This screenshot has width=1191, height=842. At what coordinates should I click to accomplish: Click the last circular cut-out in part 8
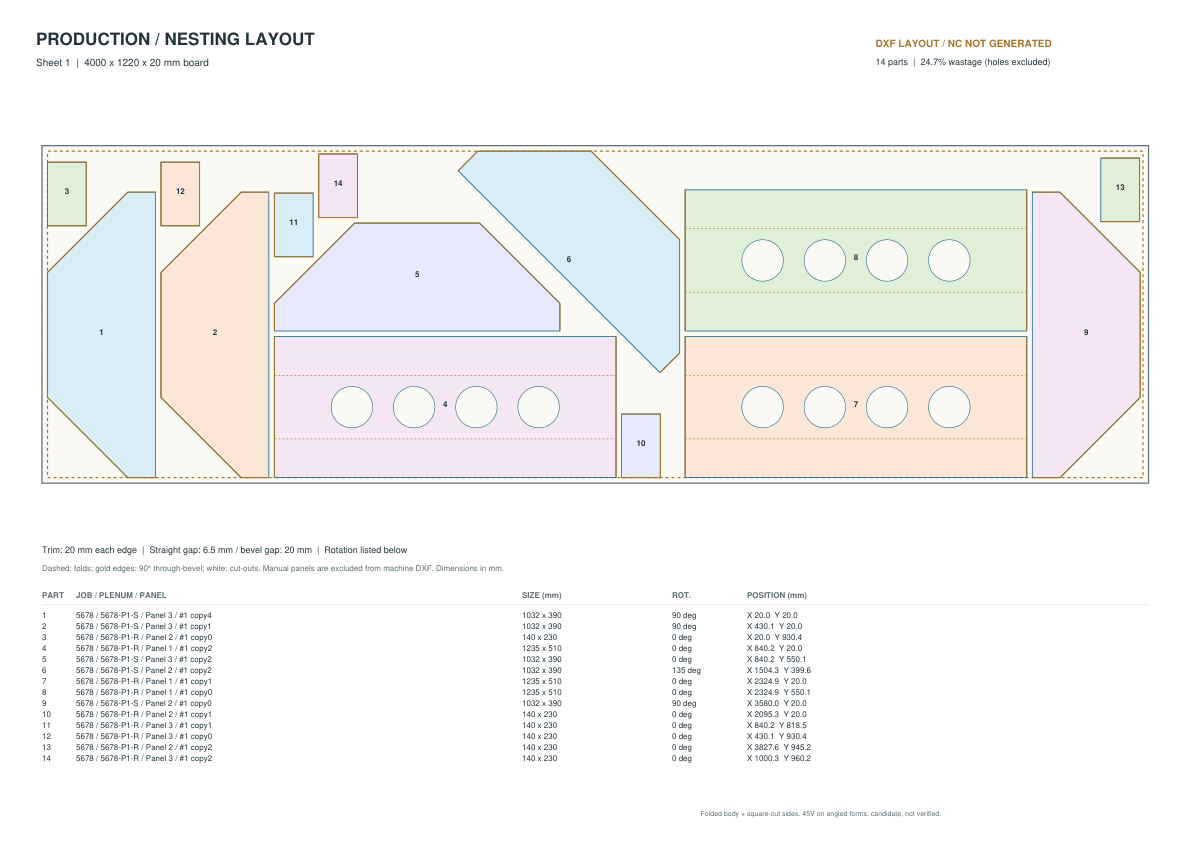coord(949,260)
